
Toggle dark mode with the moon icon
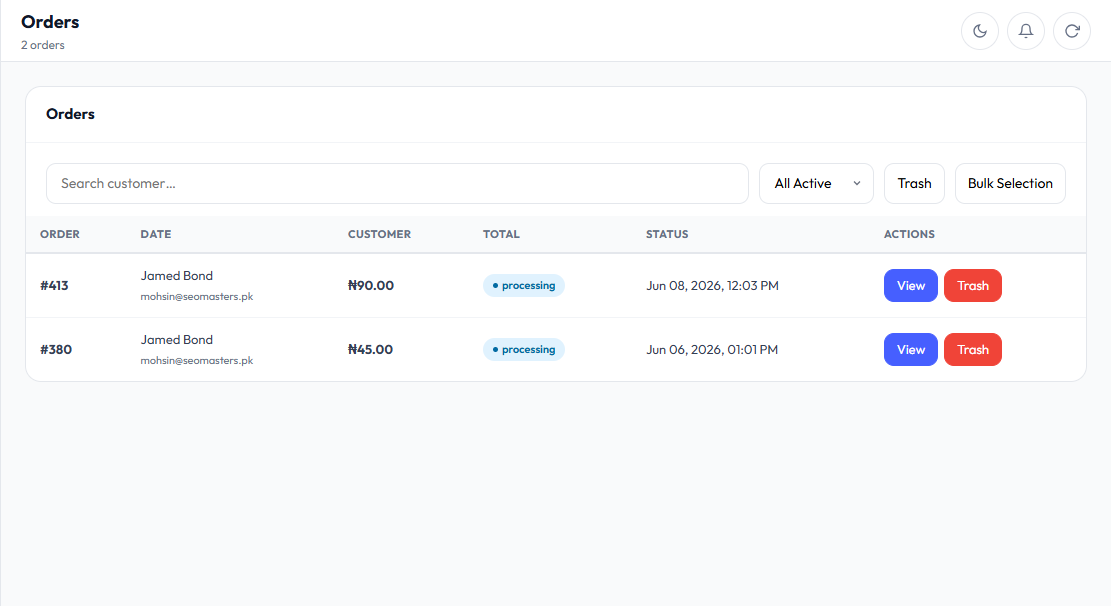click(980, 31)
